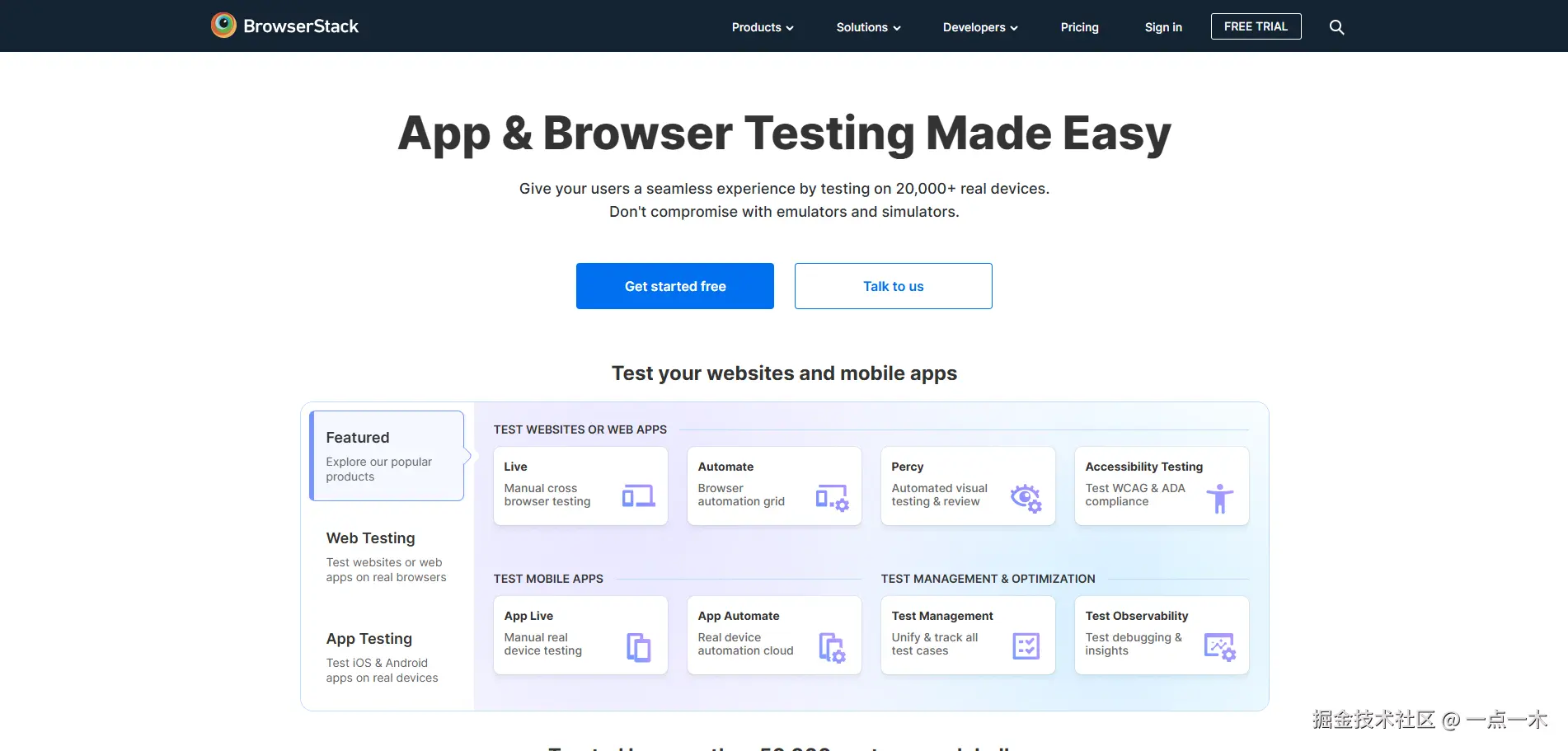1568x751 pixels.
Task: Click 'Test your websites and mobile apps' heading
Action: click(784, 373)
